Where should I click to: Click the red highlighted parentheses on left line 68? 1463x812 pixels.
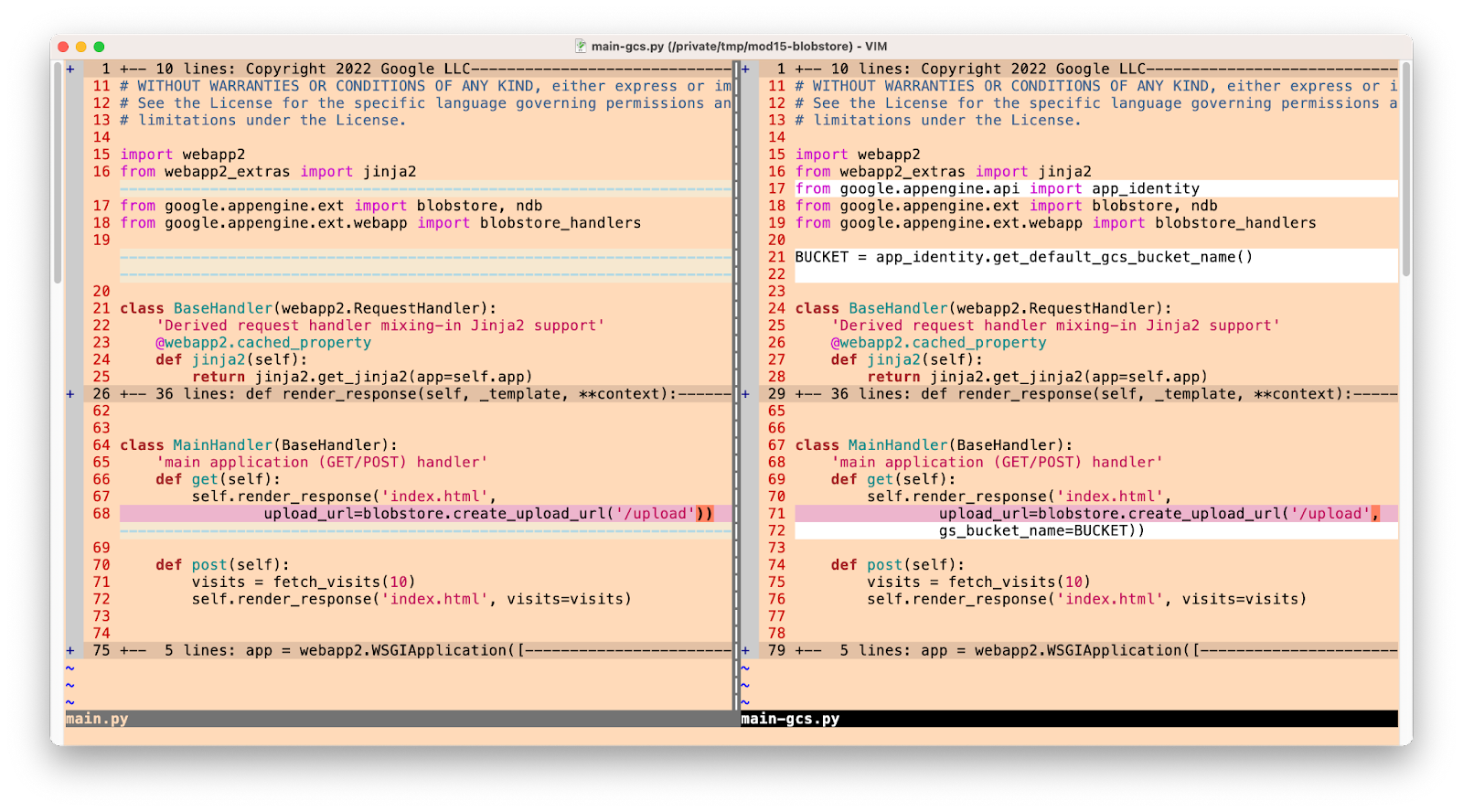704,514
